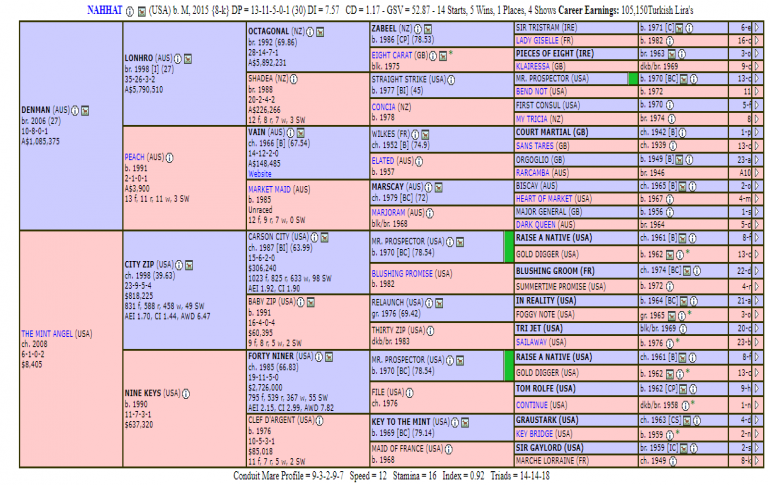Open FORTY NINER's photo icon
Viewport: 770px width, 485px height.
tap(329, 357)
